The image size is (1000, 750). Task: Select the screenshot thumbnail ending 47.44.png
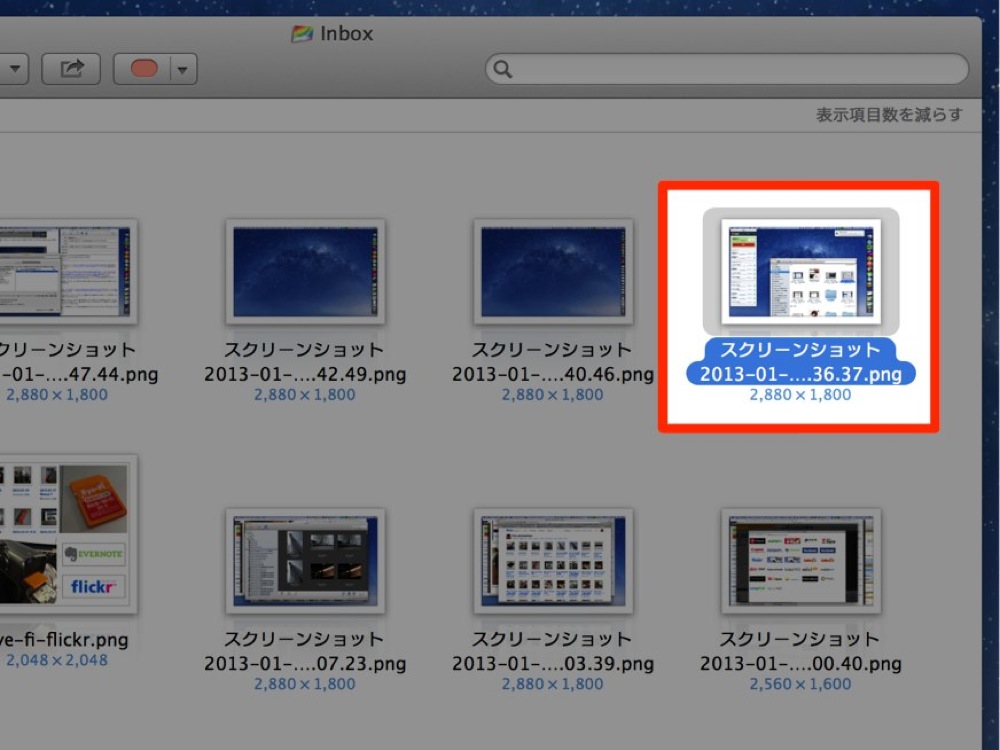coord(67,272)
